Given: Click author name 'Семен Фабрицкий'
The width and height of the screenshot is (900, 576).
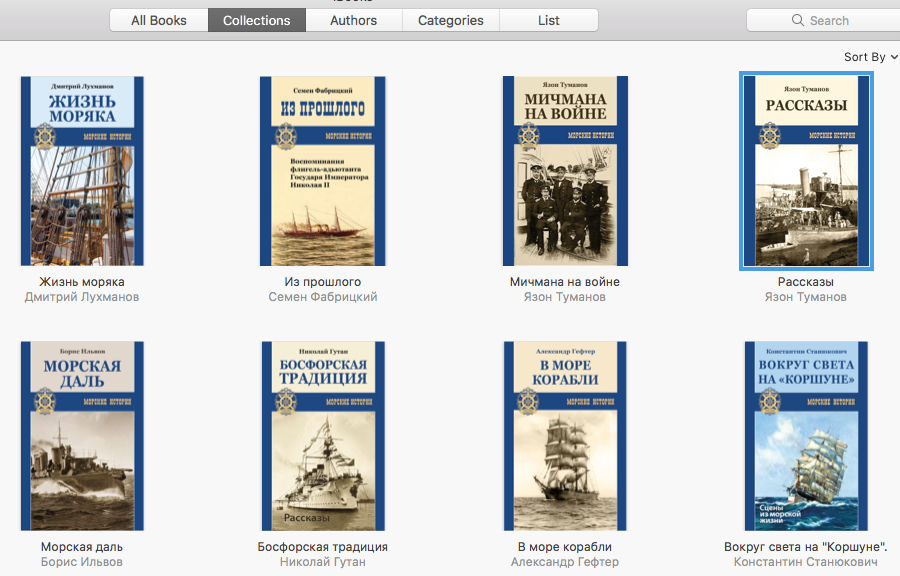Looking at the screenshot, I should tap(322, 297).
